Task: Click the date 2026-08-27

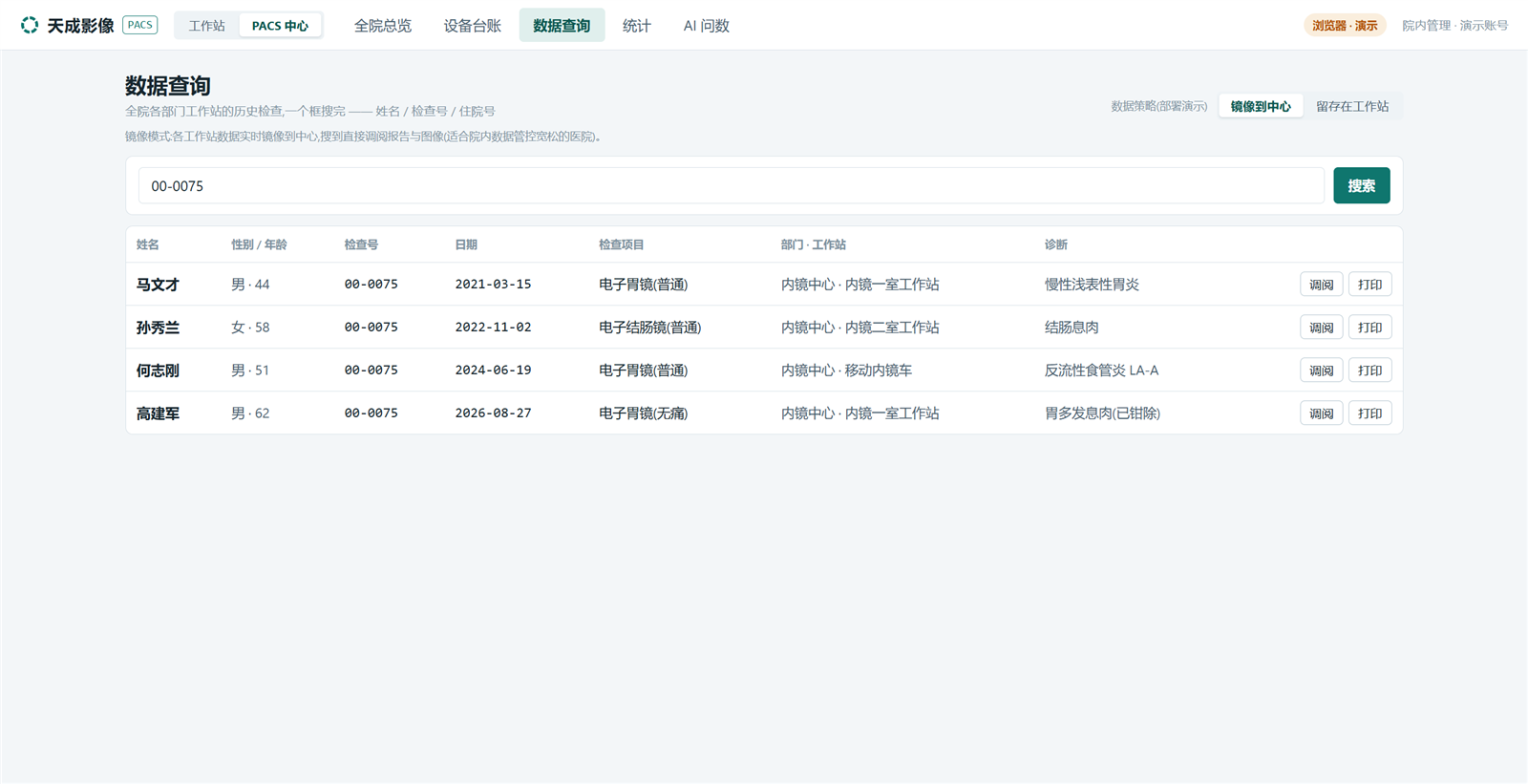Action: click(x=493, y=413)
